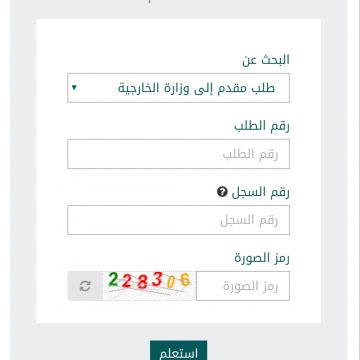Image resolution: width=360 pixels, height=360 pixels.
Task: Open the help icon beside رقم السجل
Action: tap(222, 192)
